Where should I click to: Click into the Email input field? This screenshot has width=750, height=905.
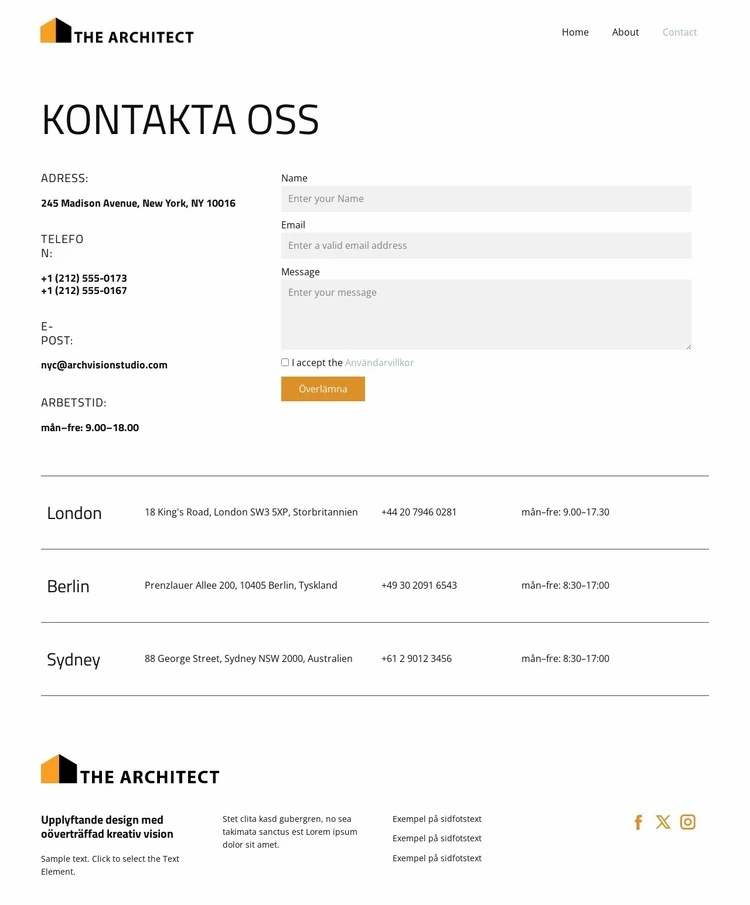486,246
